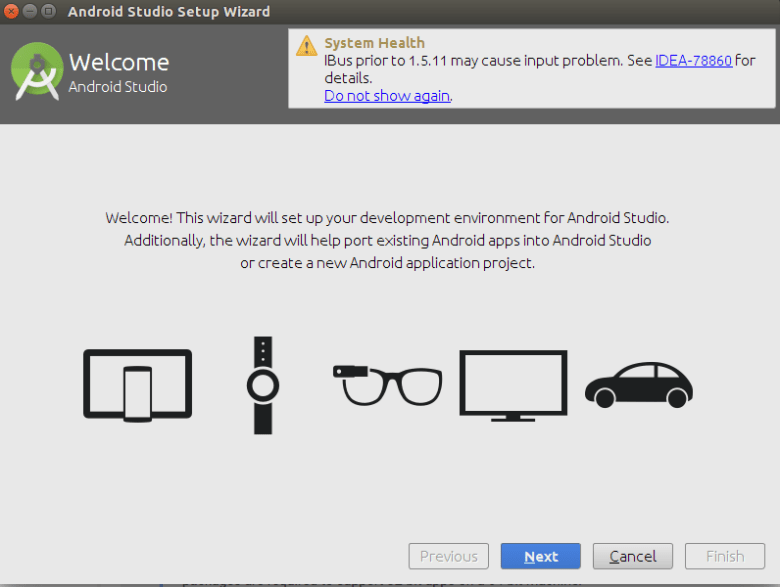Click the smart glasses icon
This screenshot has height=587, width=780.
click(x=388, y=385)
